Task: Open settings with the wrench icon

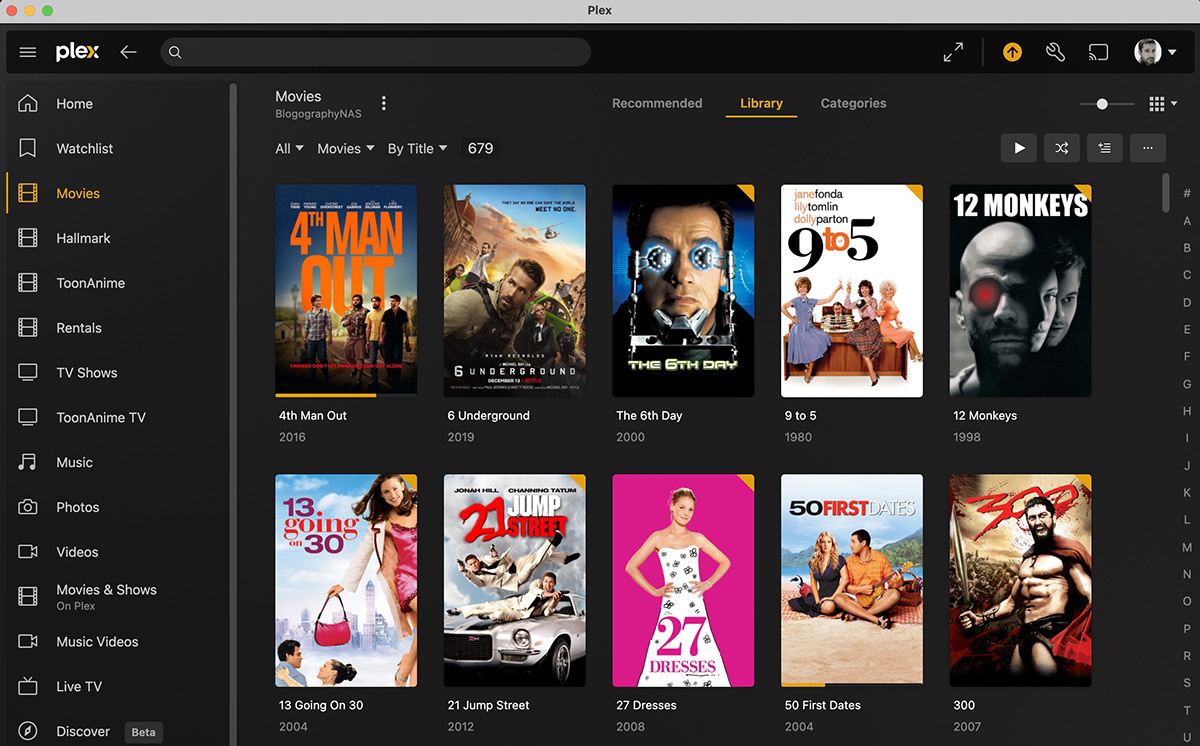Action: (1055, 52)
